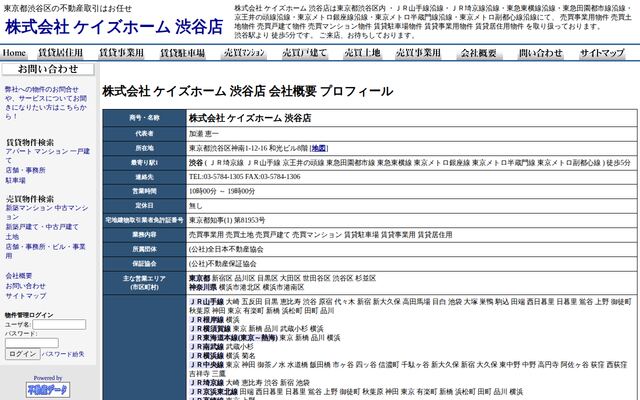Click the ＪＲ山手線 line name in the station list
This screenshot has width=640, height=400.
coord(207,302)
